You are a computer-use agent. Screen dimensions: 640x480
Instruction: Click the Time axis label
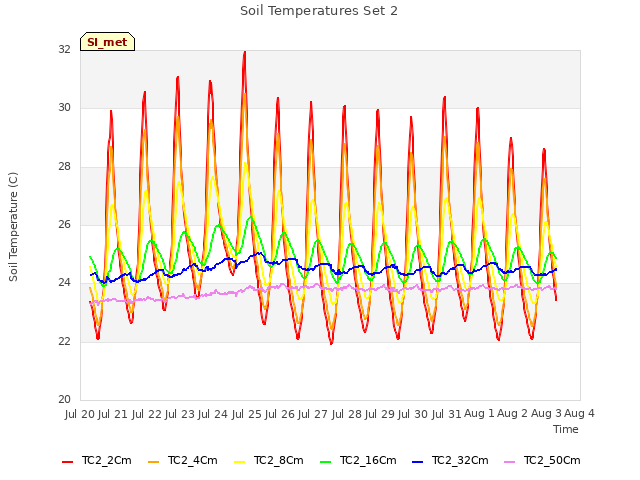(x=566, y=429)
